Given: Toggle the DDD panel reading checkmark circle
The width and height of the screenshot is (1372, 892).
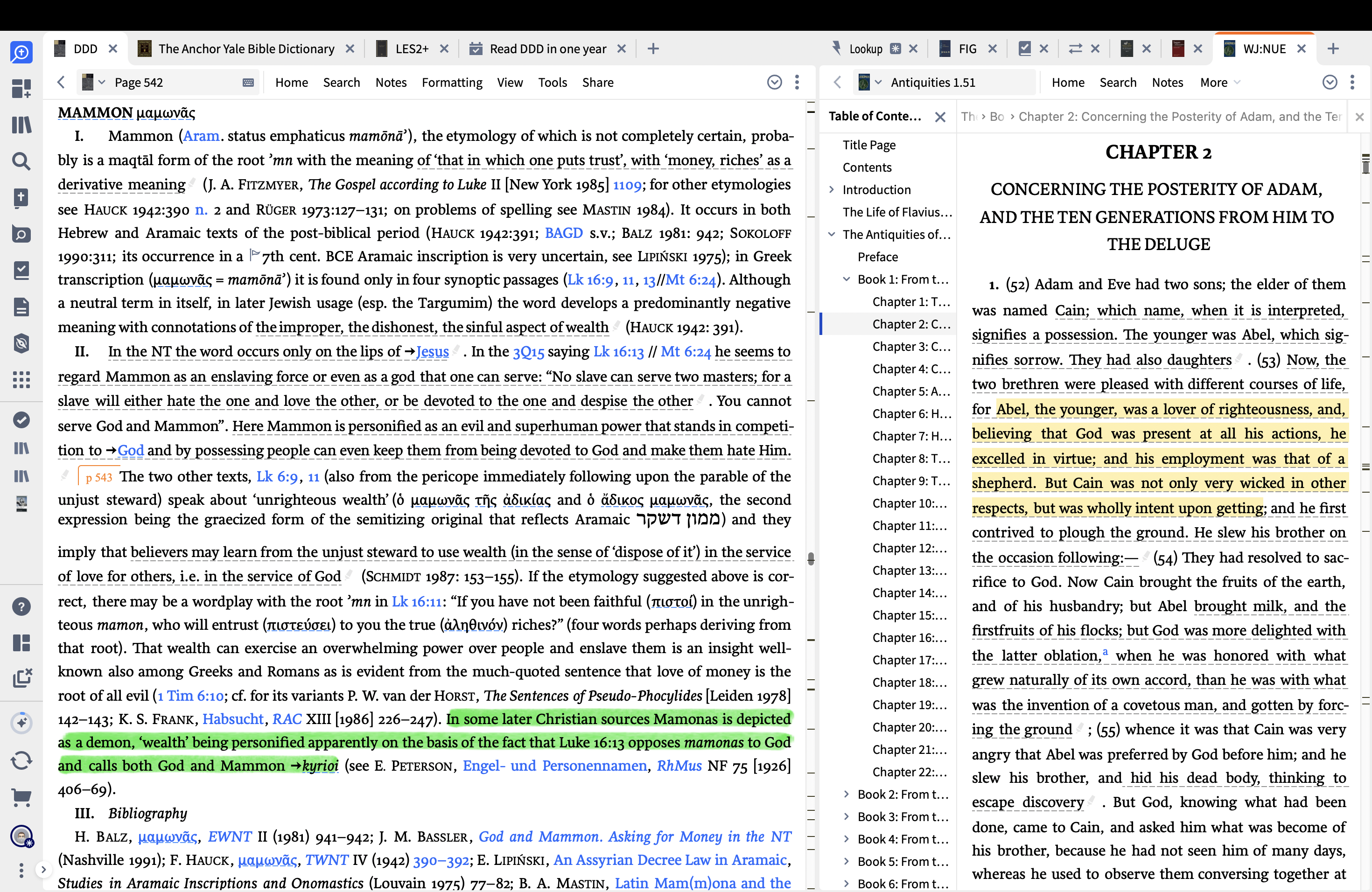Looking at the screenshot, I should (x=774, y=83).
